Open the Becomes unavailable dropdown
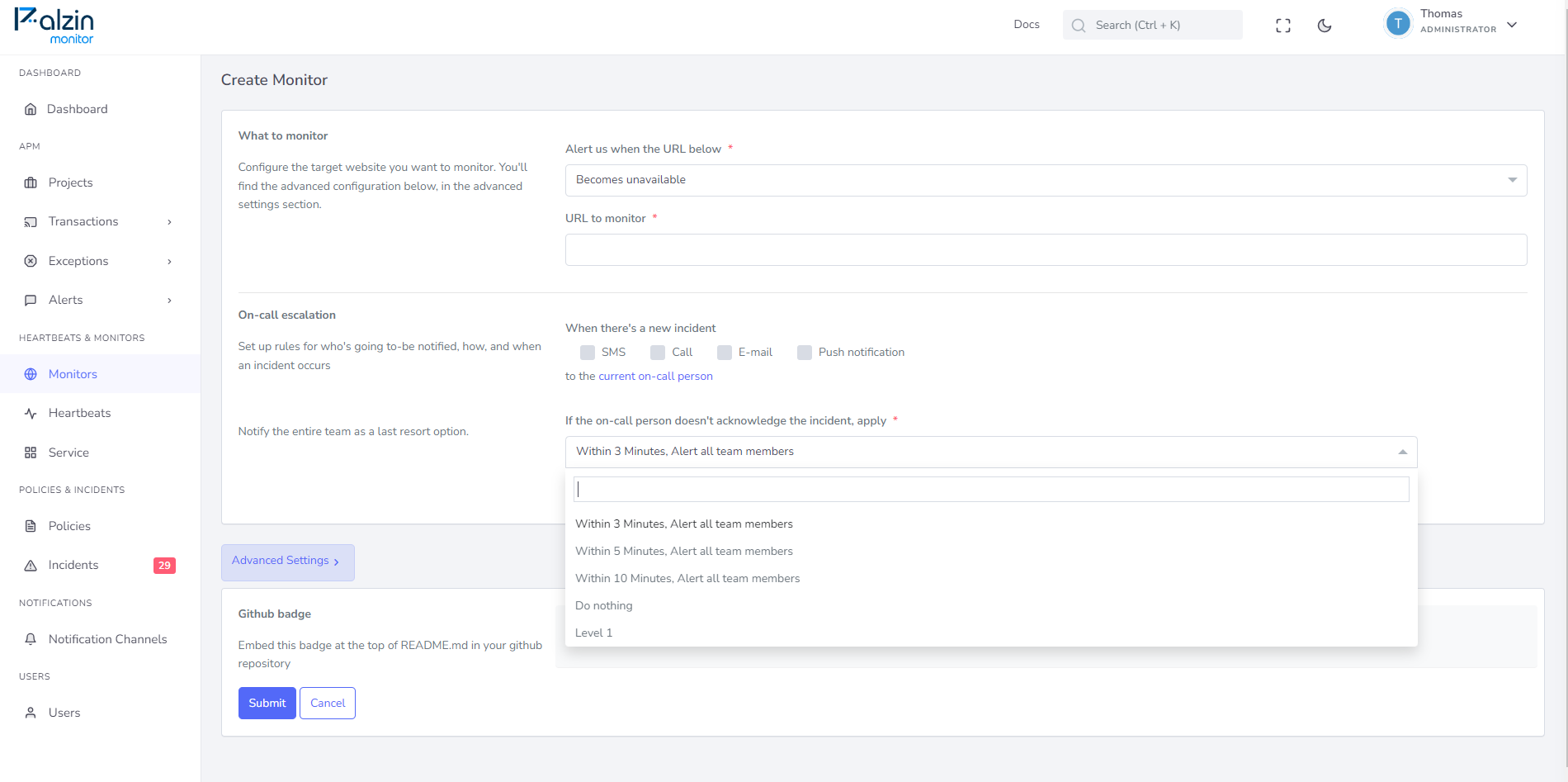 (x=1046, y=180)
